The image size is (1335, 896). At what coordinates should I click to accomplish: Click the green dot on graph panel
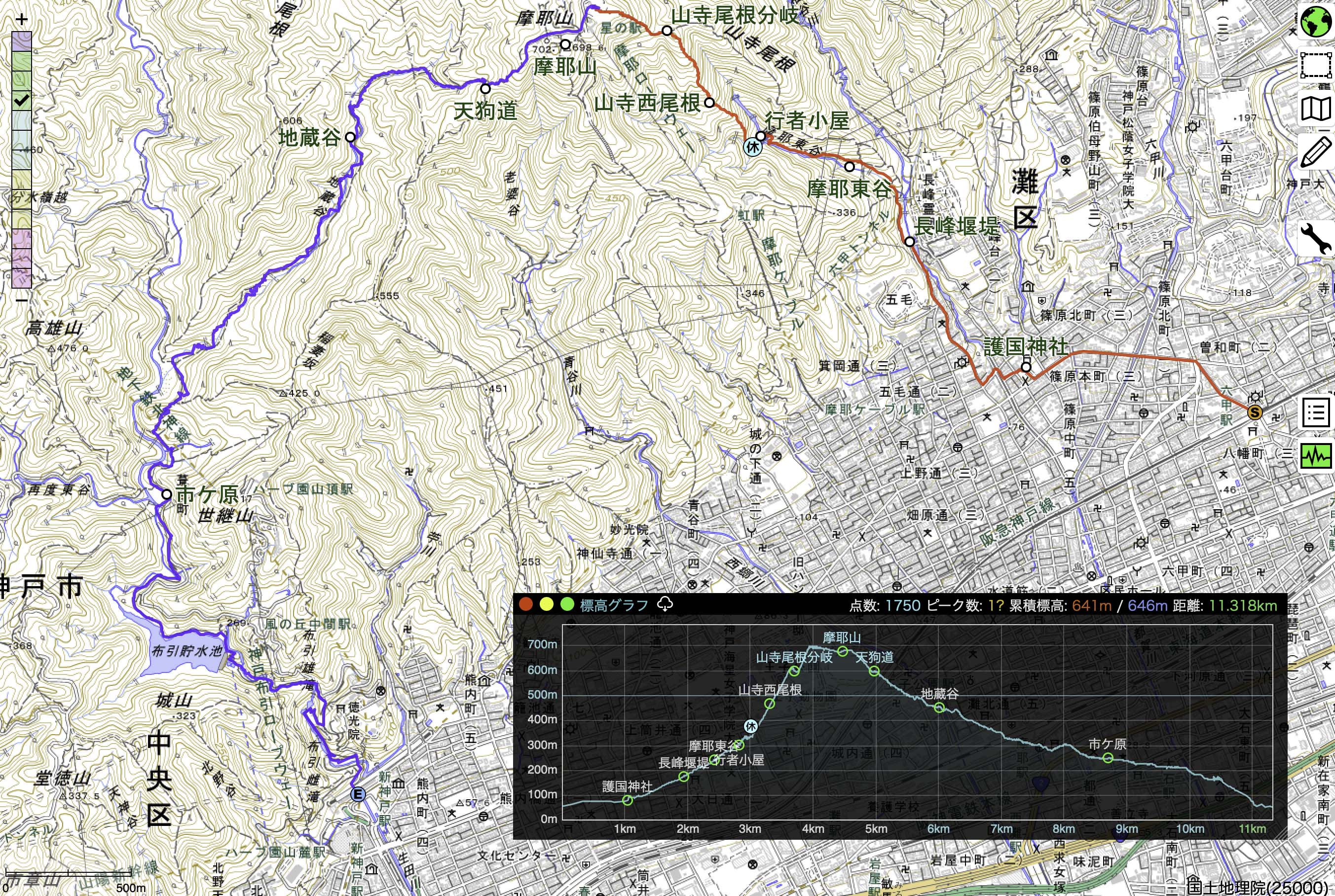click(567, 604)
